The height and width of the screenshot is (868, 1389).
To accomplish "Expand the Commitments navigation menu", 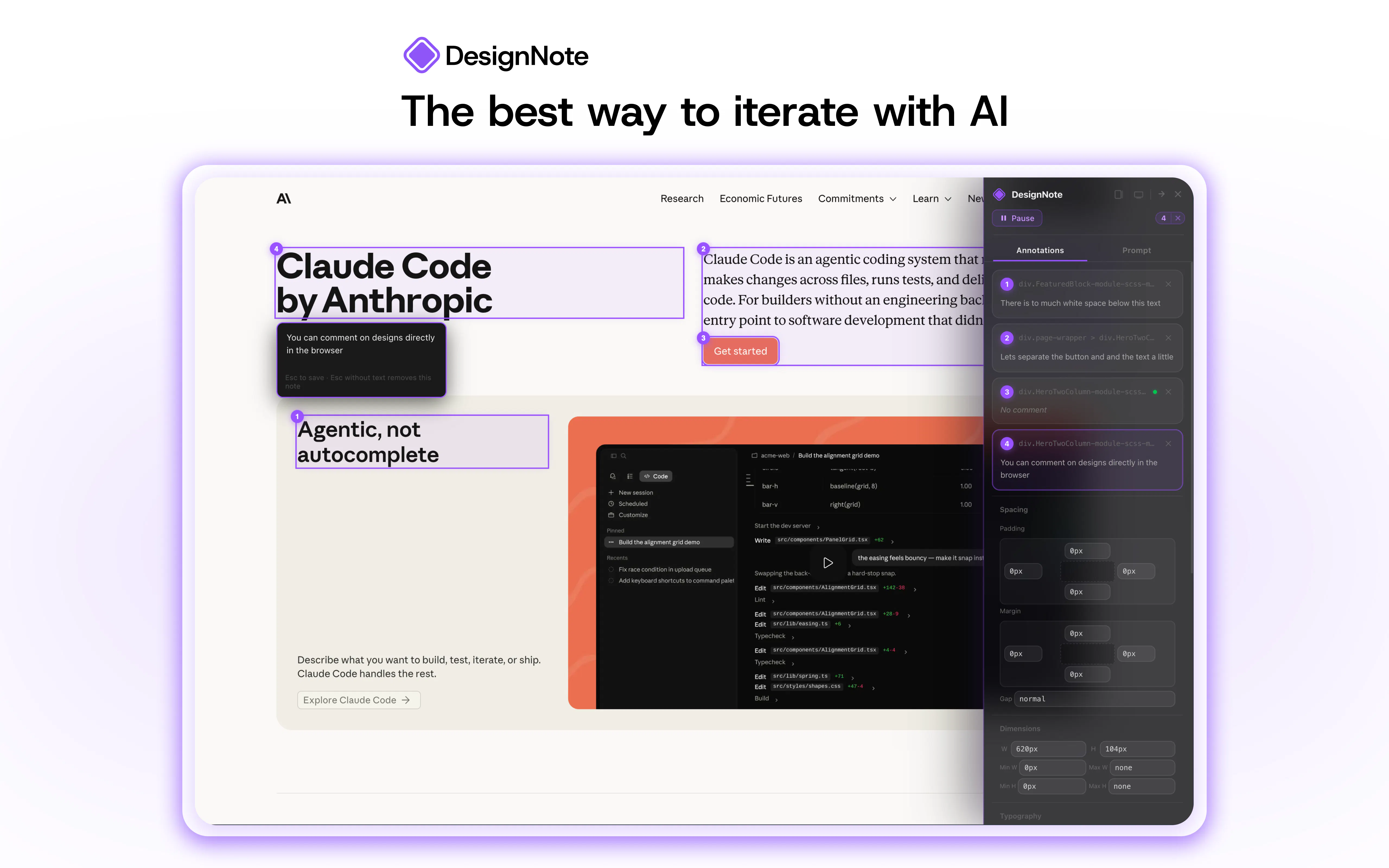I will pyautogui.click(x=857, y=199).
